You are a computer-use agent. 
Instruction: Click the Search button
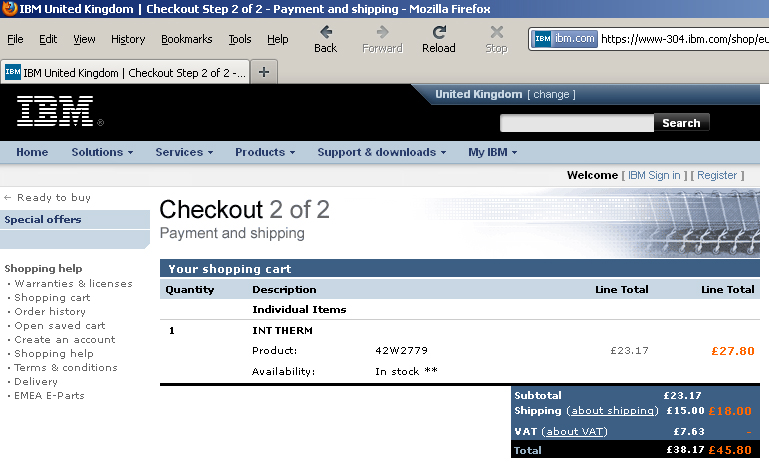click(681, 123)
